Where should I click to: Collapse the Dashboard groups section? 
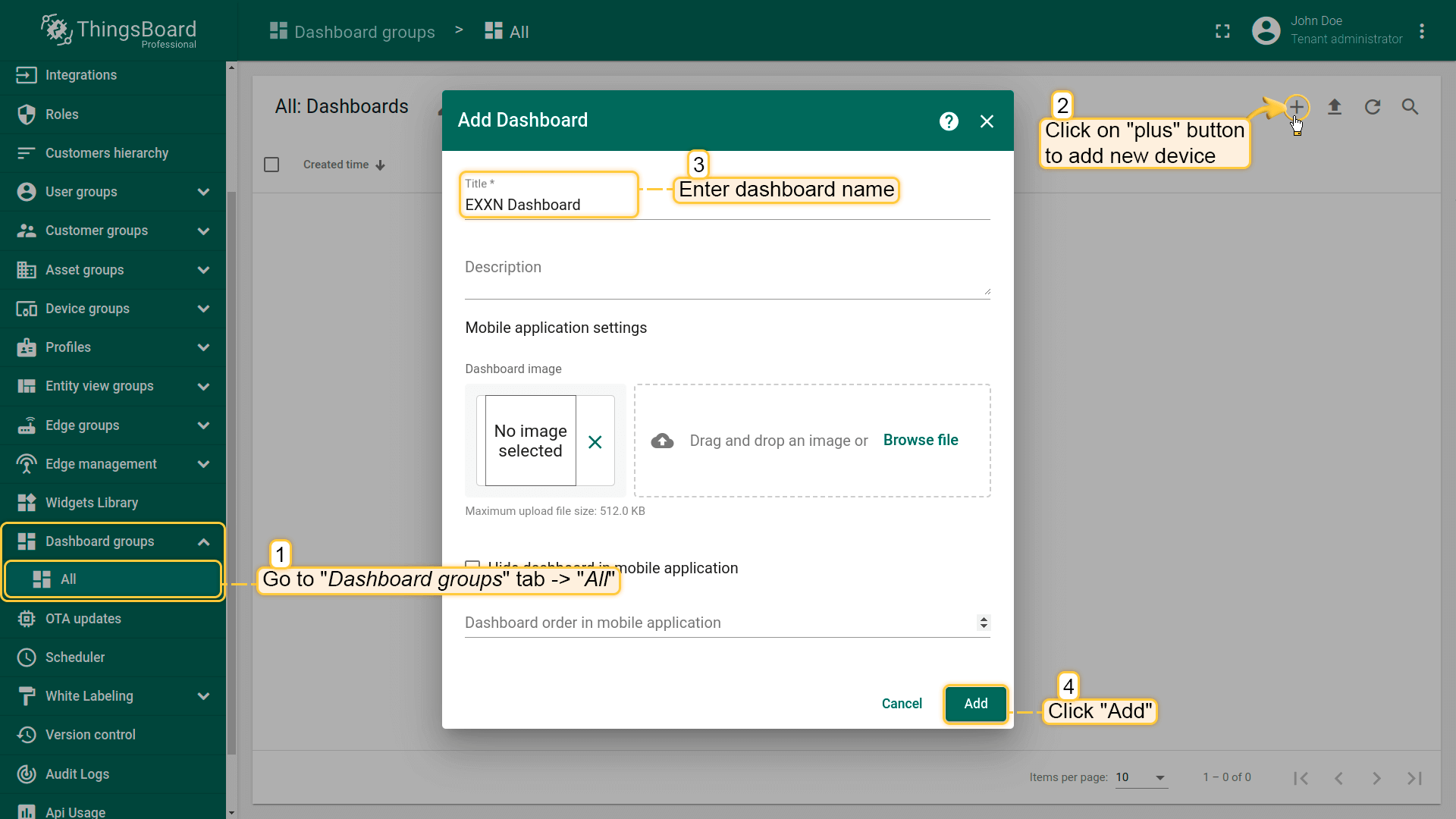(203, 541)
